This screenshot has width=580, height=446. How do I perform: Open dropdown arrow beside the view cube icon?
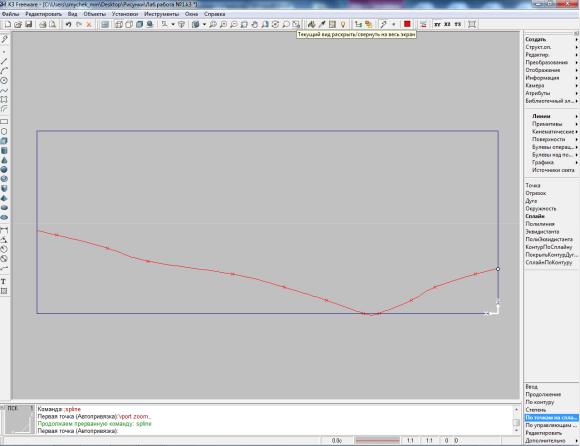click(x=204, y=24)
